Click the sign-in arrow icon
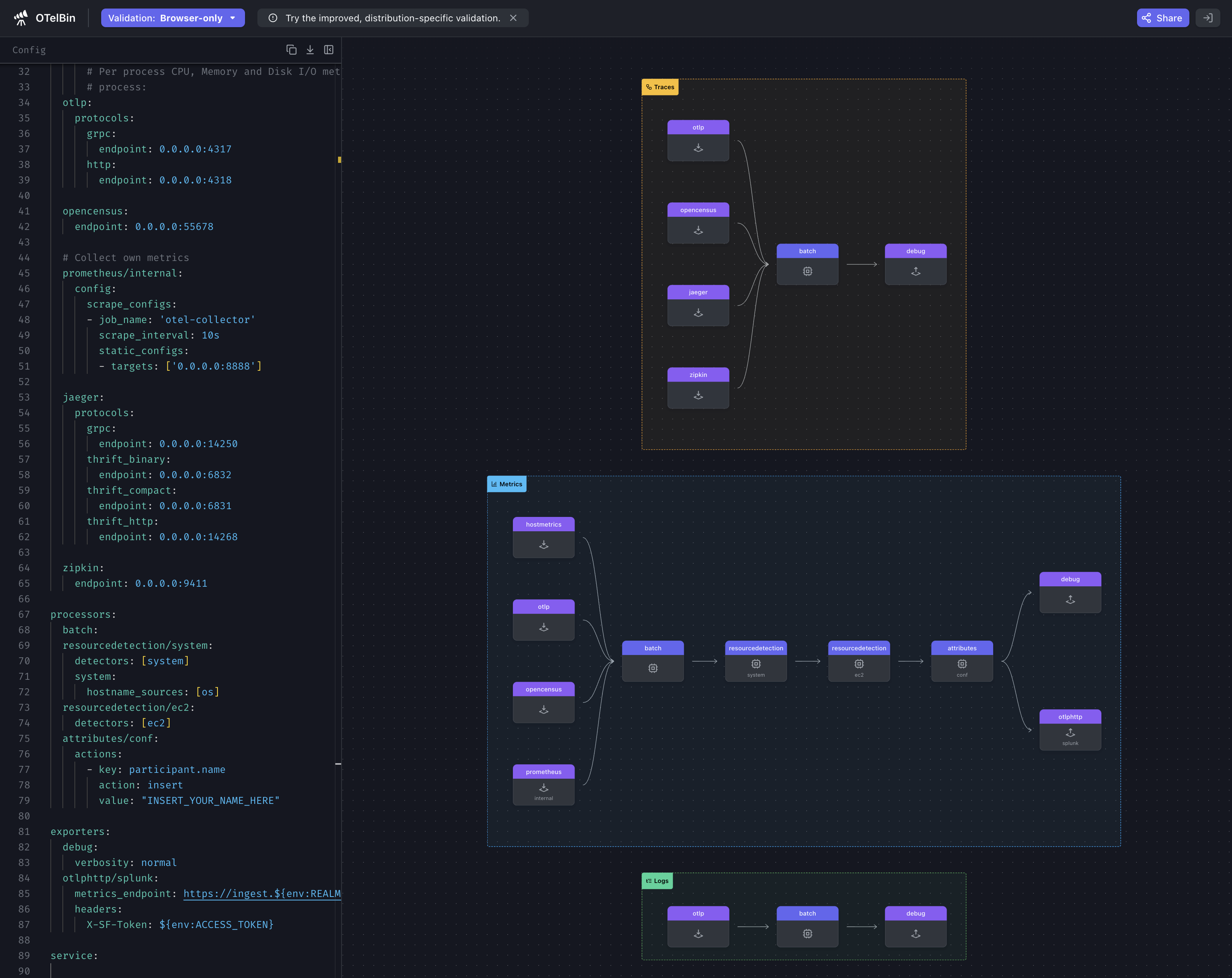The height and width of the screenshot is (978, 1232). [x=1208, y=18]
